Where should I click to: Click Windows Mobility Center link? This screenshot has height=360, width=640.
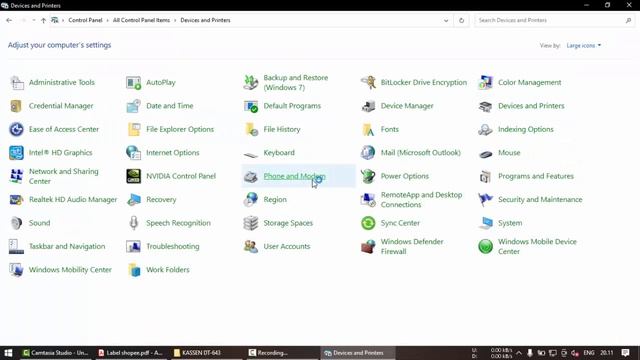point(70,269)
